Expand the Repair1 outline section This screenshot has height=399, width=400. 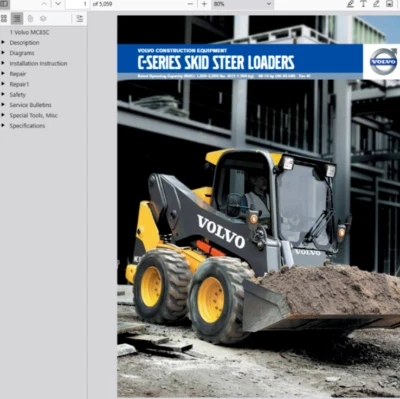tap(3, 84)
